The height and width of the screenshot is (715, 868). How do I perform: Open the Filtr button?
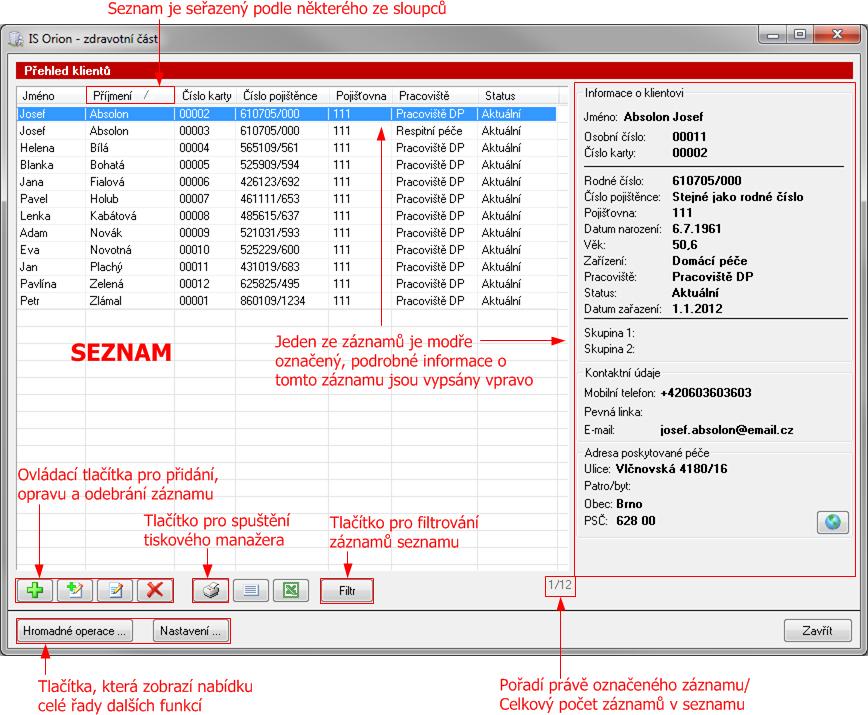[x=347, y=590]
